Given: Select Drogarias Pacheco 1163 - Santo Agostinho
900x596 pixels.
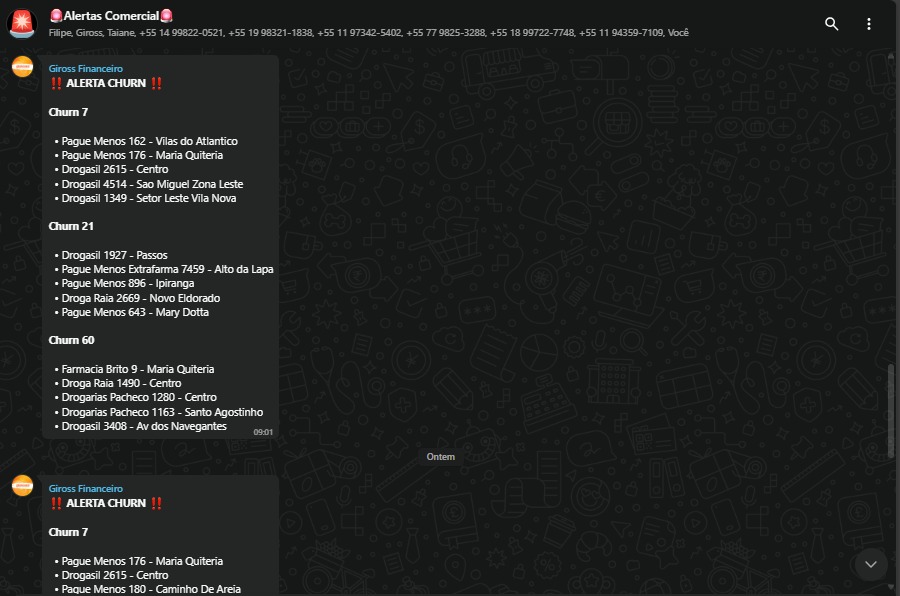Looking at the screenshot, I should pyautogui.click(x=162, y=412).
